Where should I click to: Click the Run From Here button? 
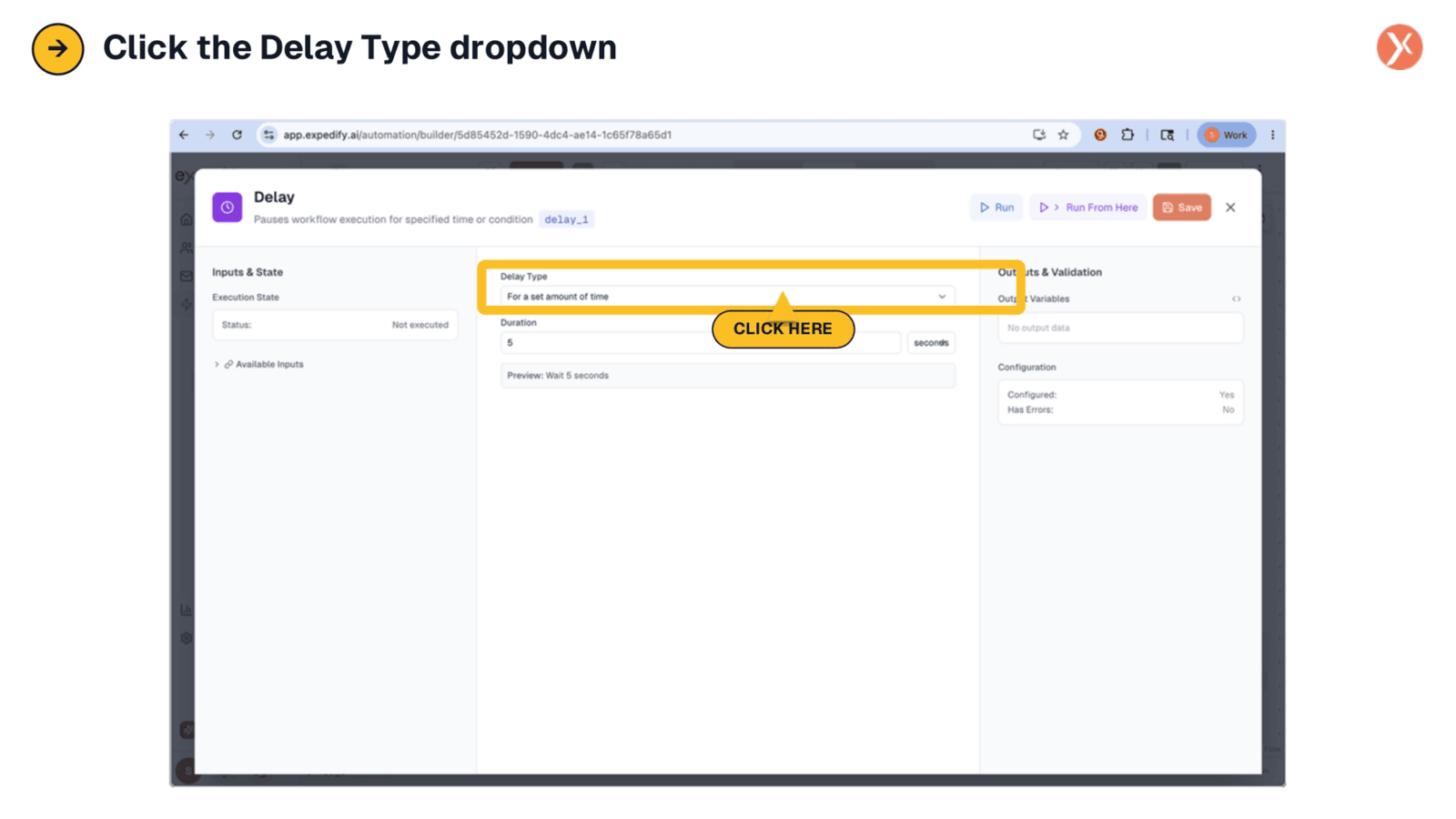click(1088, 207)
